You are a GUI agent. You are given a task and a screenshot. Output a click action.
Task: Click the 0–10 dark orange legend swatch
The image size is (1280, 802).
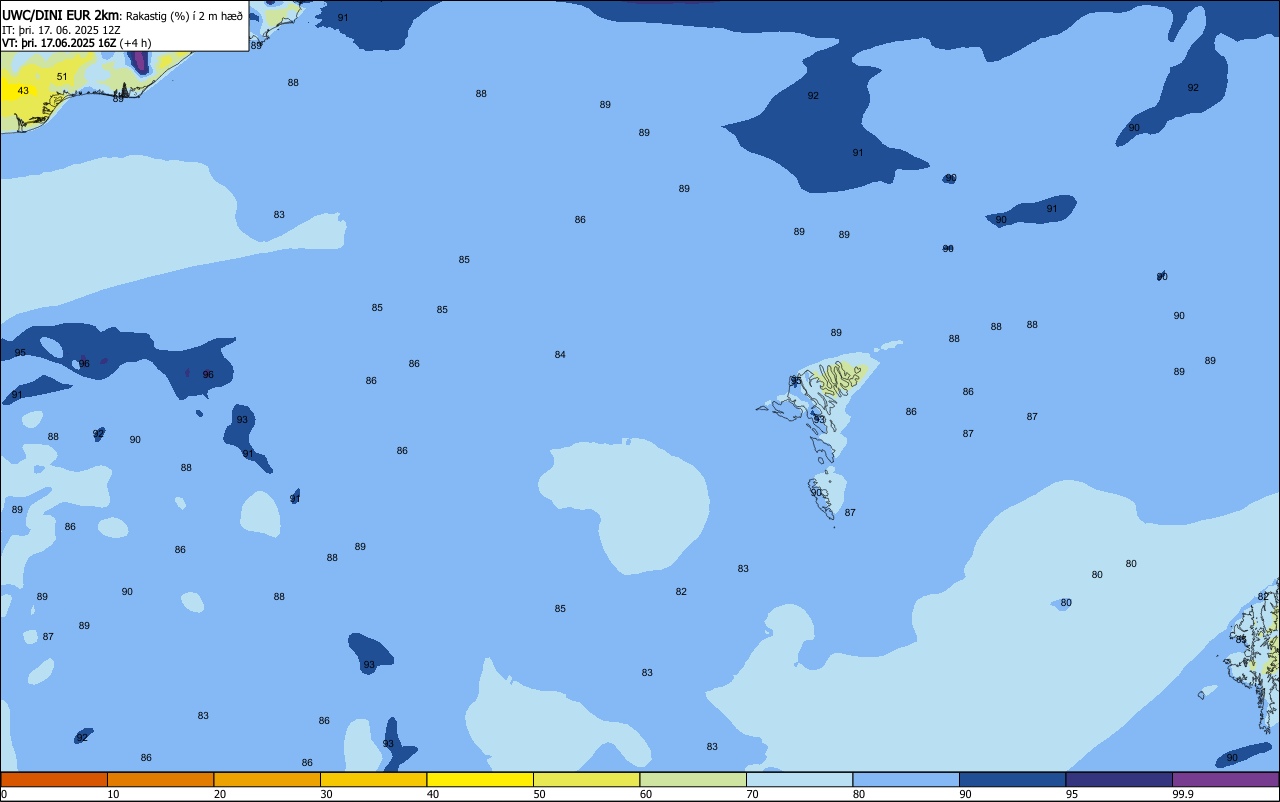click(x=54, y=779)
